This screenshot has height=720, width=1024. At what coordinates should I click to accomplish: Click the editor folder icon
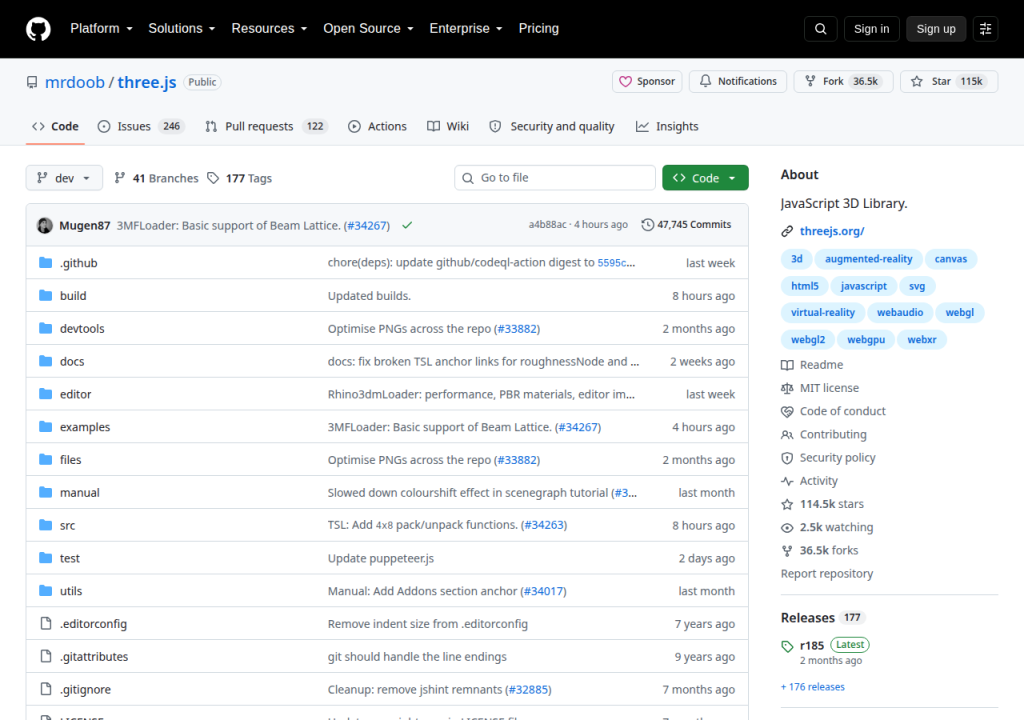click(46, 393)
